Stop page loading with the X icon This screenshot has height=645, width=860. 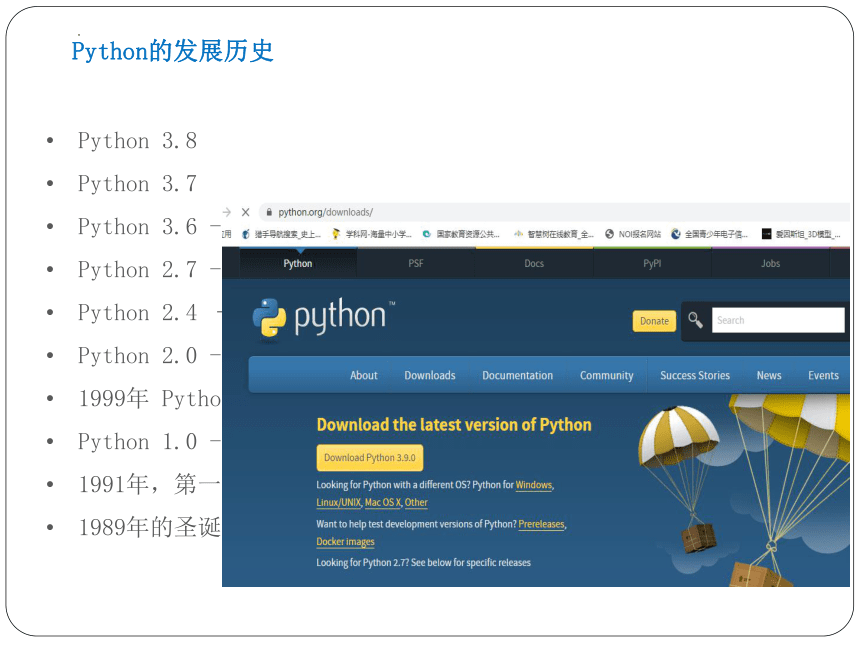click(x=246, y=212)
